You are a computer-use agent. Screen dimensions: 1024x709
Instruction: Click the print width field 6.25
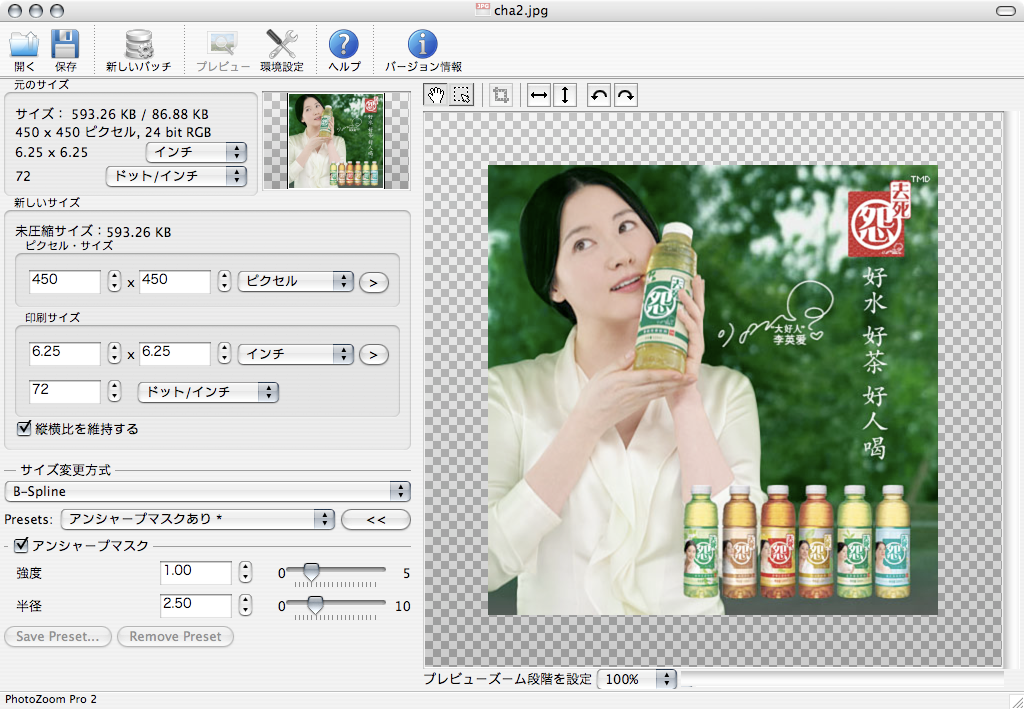(x=65, y=353)
